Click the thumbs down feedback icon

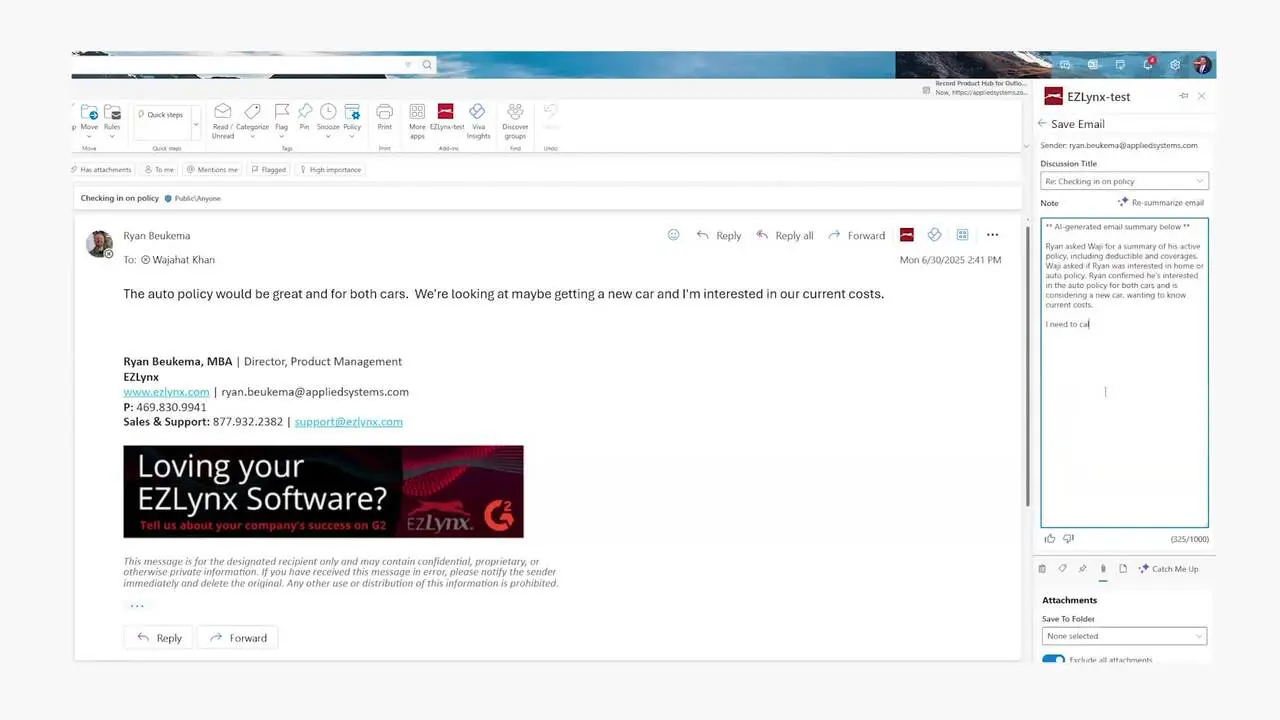click(x=1068, y=539)
